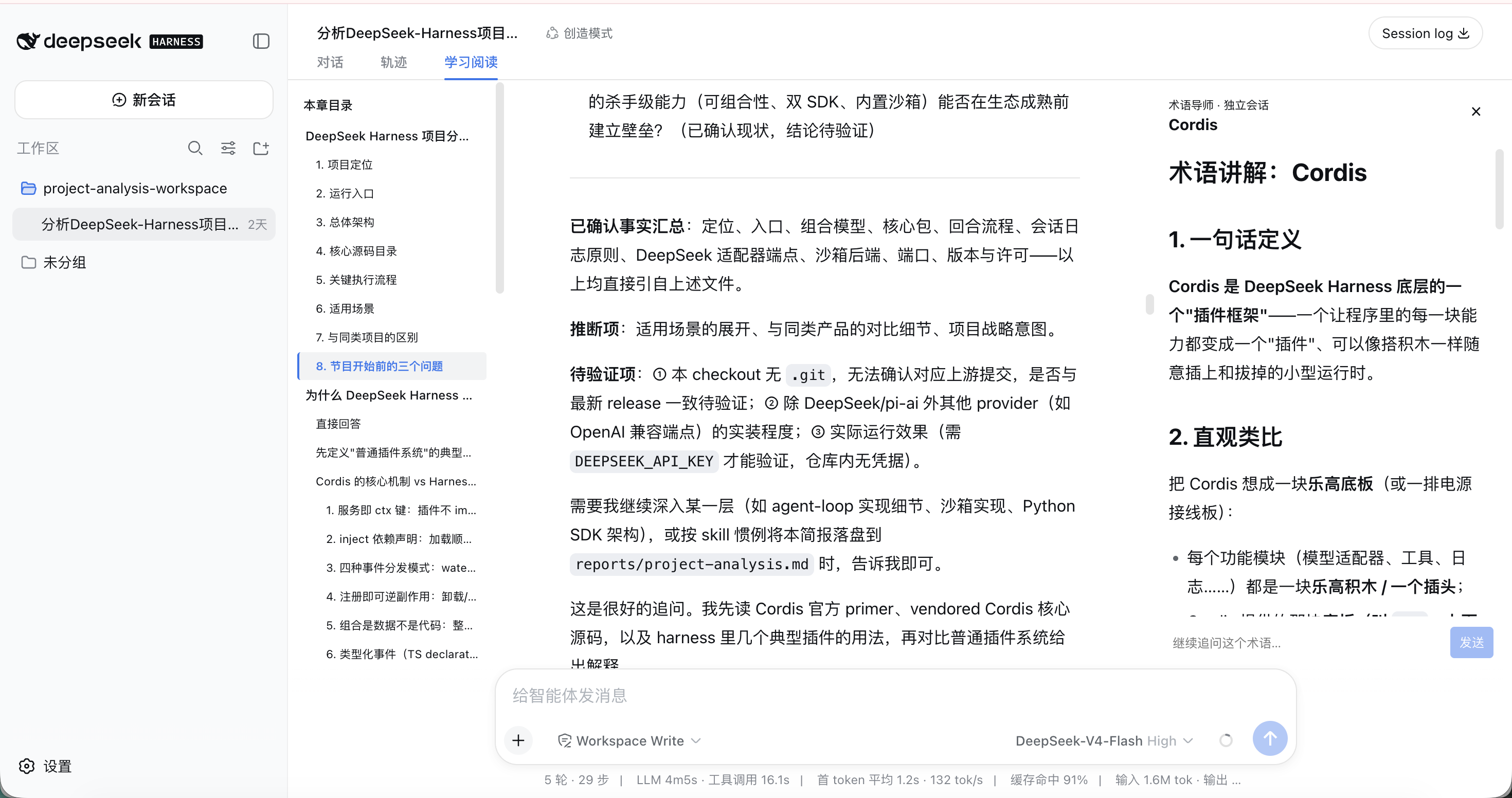This screenshot has width=1512, height=798.
Task: Click the new folder plus icon
Action: (261, 148)
